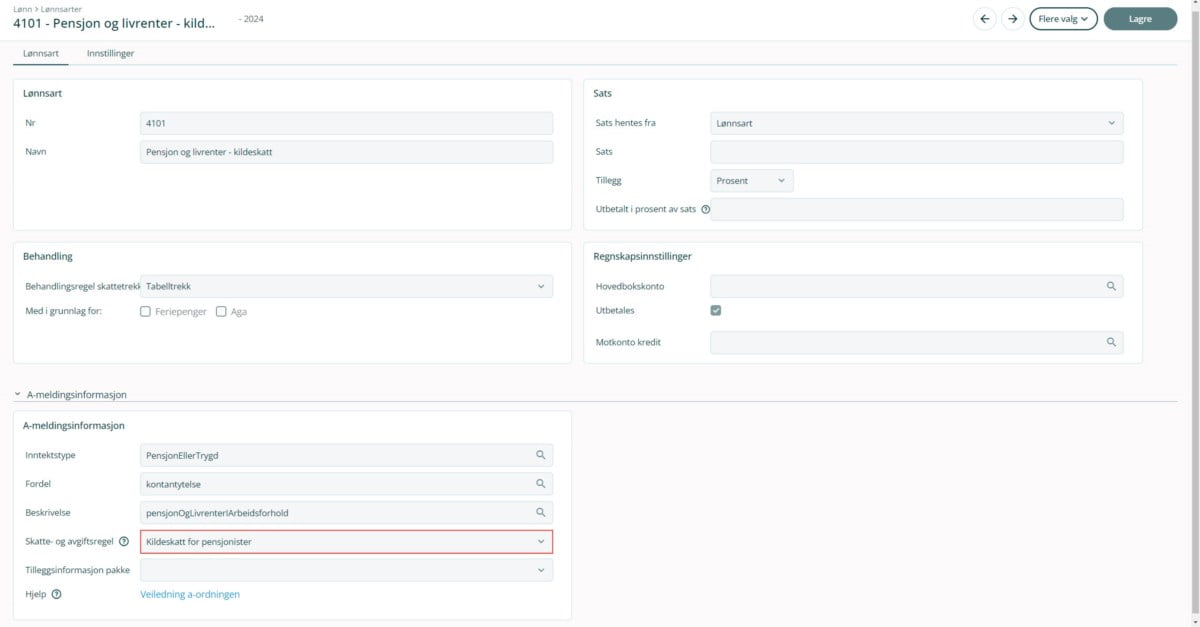This screenshot has width=1200, height=627.
Task: Enable the Feriepenger checkbox
Action: tap(146, 312)
